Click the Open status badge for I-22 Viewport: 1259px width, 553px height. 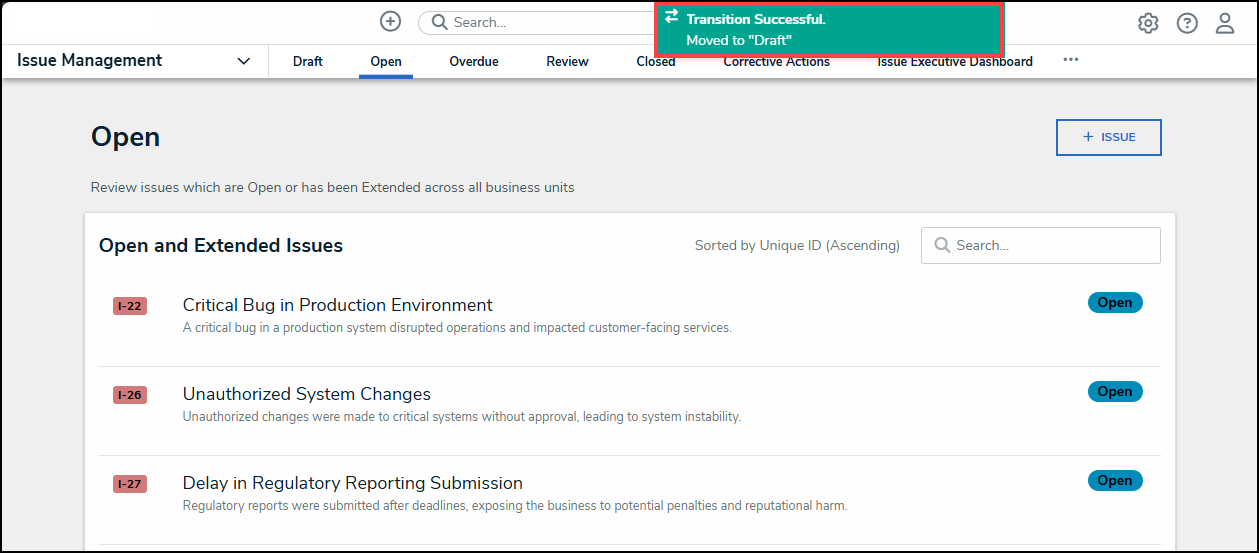[x=1114, y=303]
